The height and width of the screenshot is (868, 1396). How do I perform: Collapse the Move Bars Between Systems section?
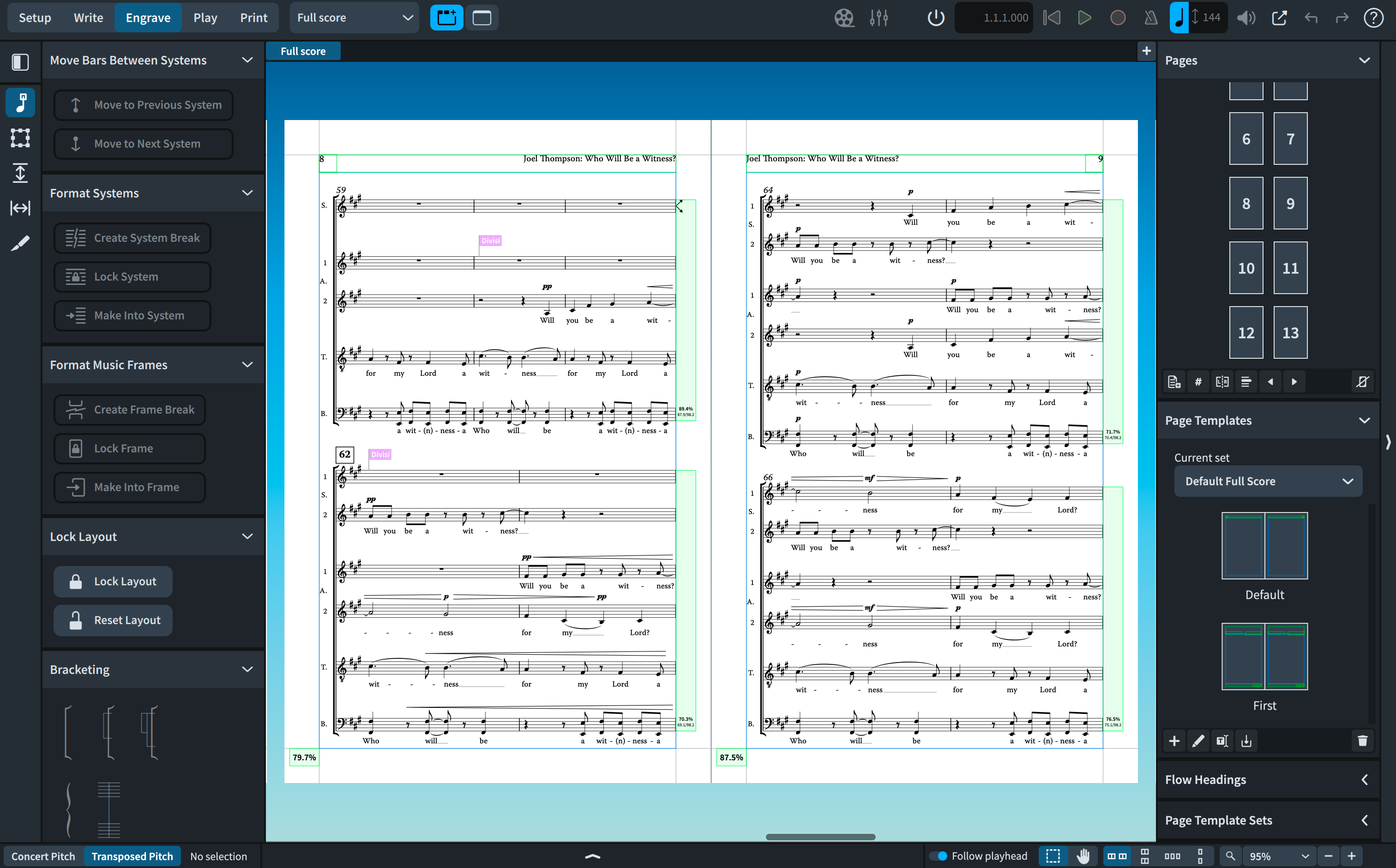247,60
